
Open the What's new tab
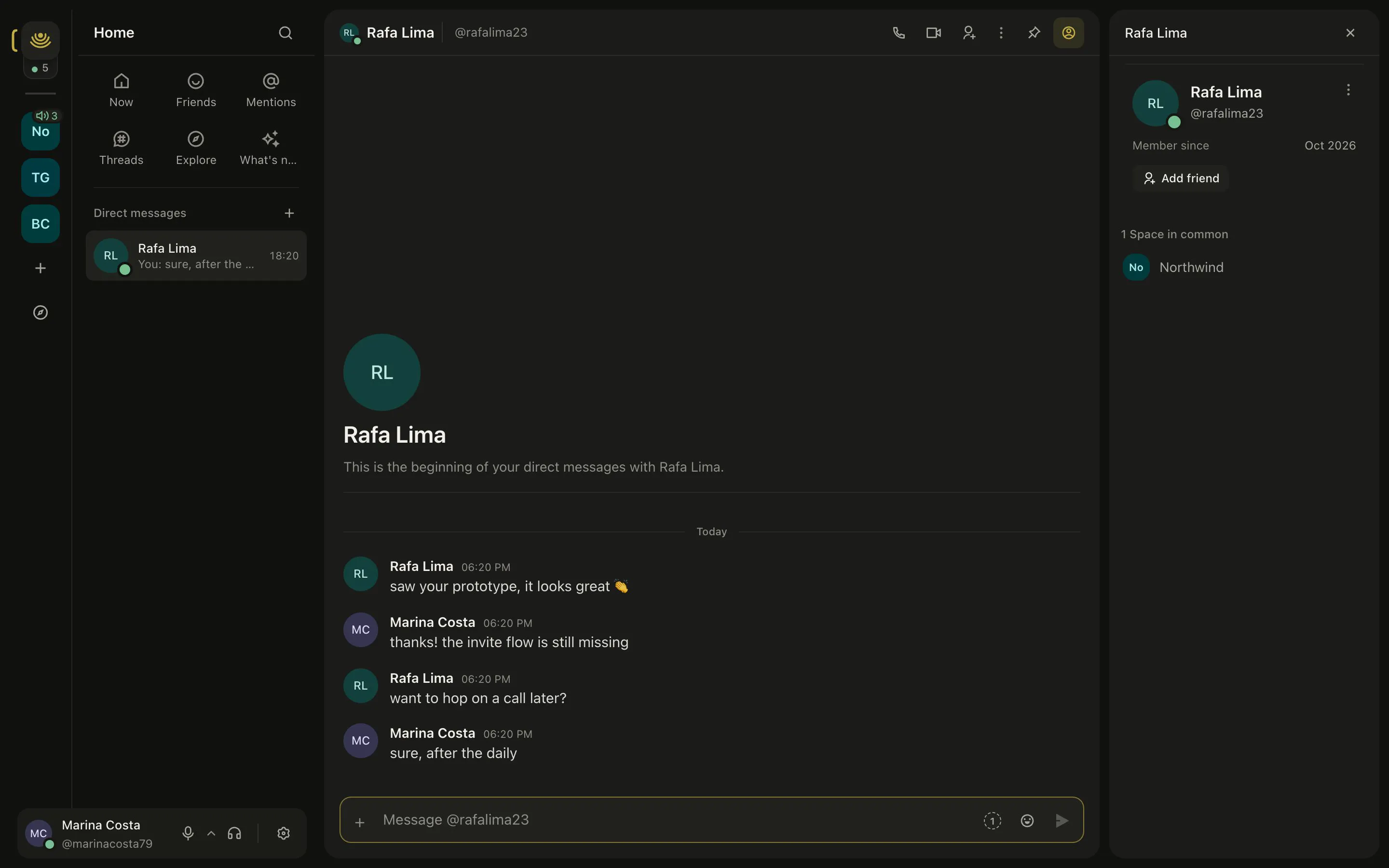click(269, 149)
